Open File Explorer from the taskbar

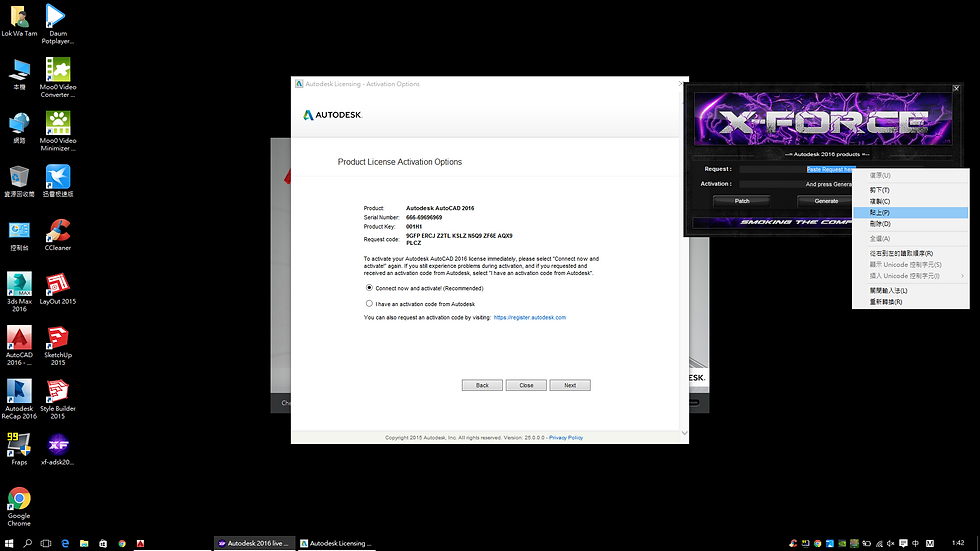84,544
